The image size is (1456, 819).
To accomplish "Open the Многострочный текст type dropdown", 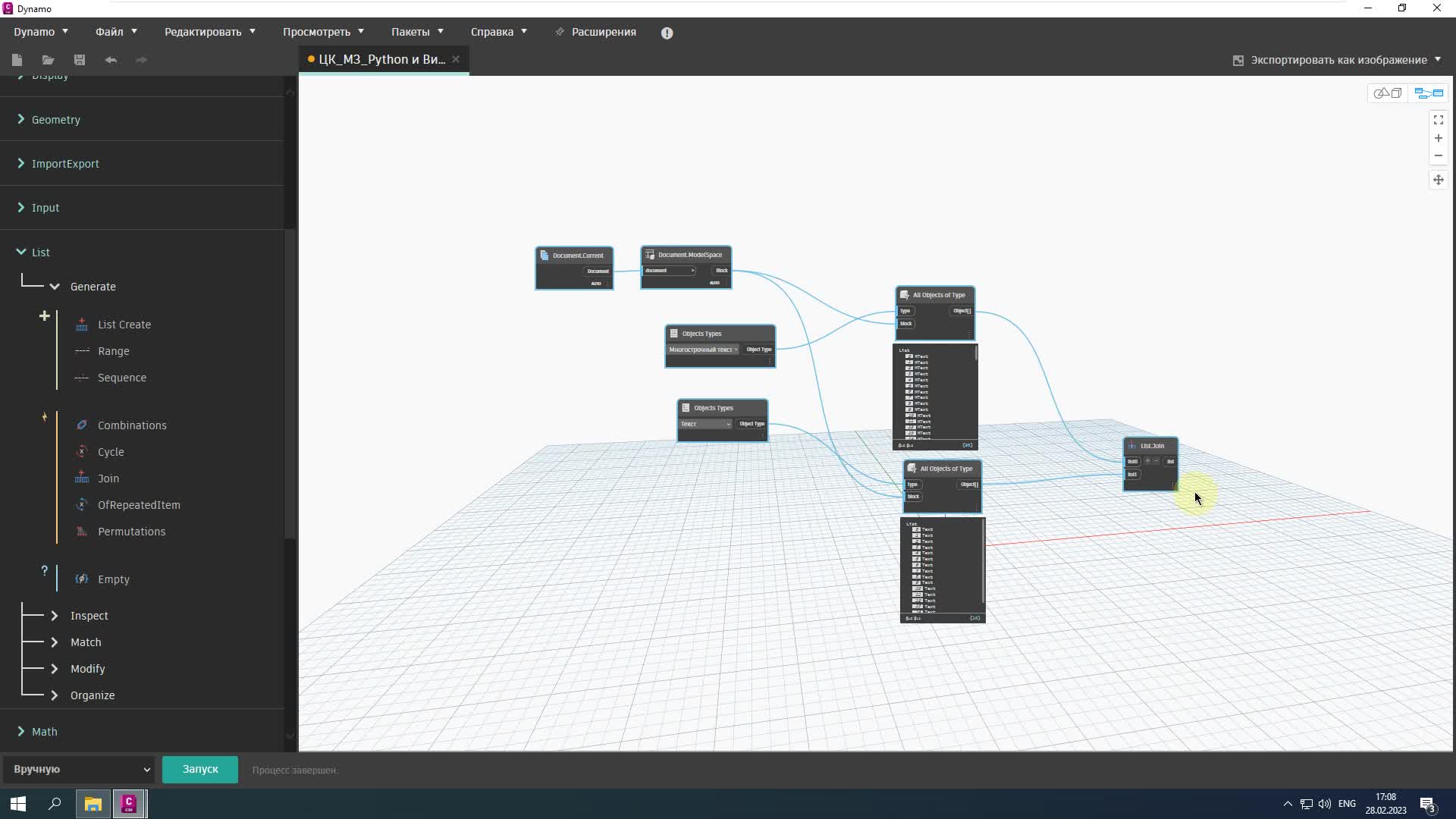I will click(703, 350).
